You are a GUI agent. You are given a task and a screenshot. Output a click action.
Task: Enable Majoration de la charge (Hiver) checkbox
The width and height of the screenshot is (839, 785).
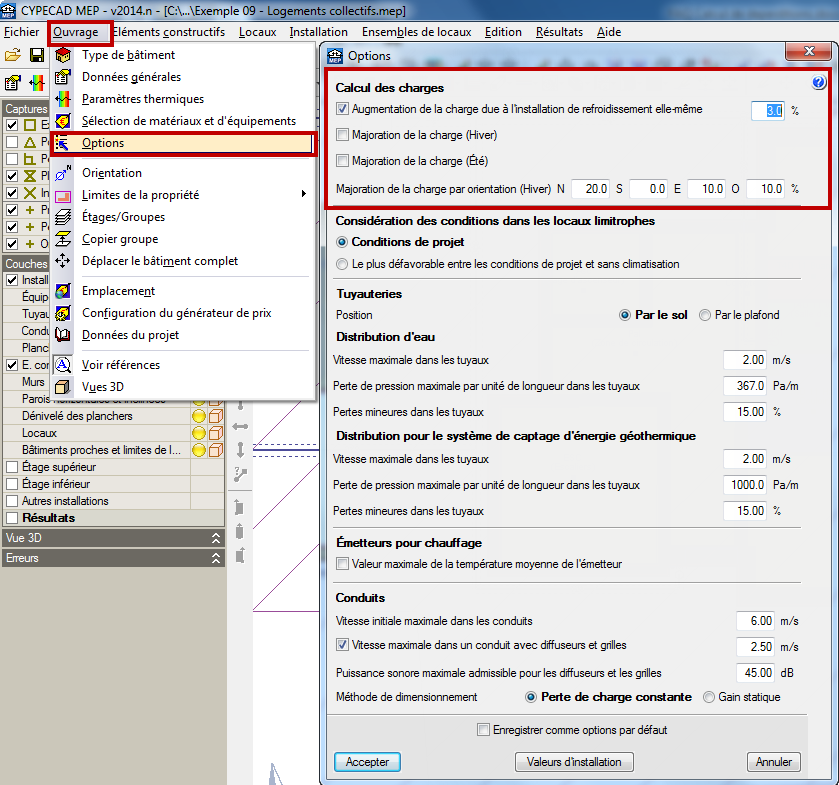[x=343, y=135]
